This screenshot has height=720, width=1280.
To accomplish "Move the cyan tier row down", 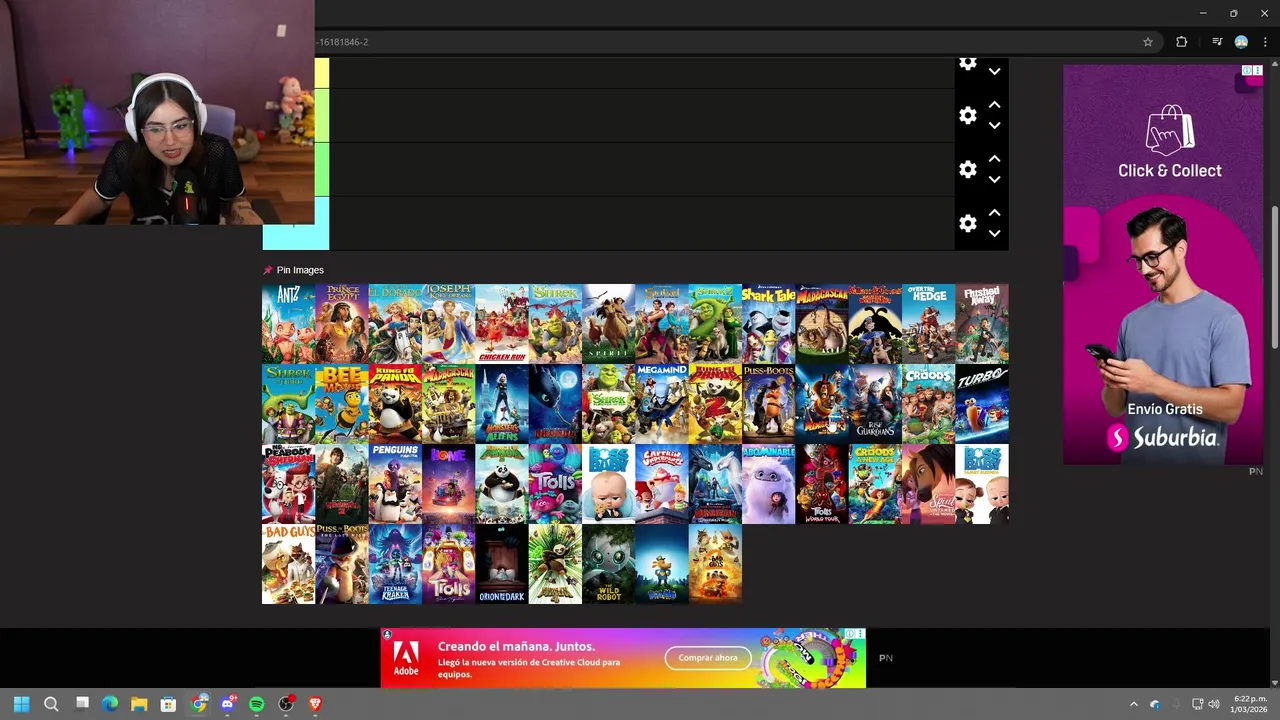I will coord(994,234).
